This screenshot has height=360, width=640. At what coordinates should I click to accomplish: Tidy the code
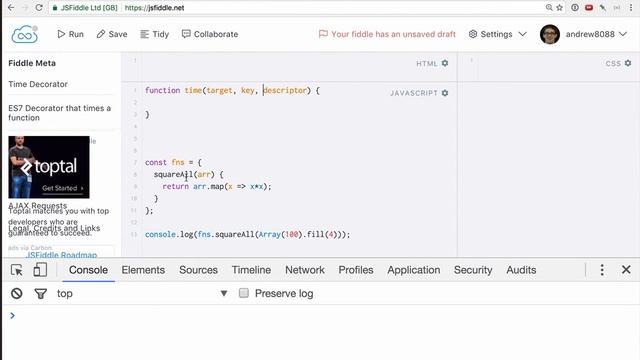click(154, 34)
